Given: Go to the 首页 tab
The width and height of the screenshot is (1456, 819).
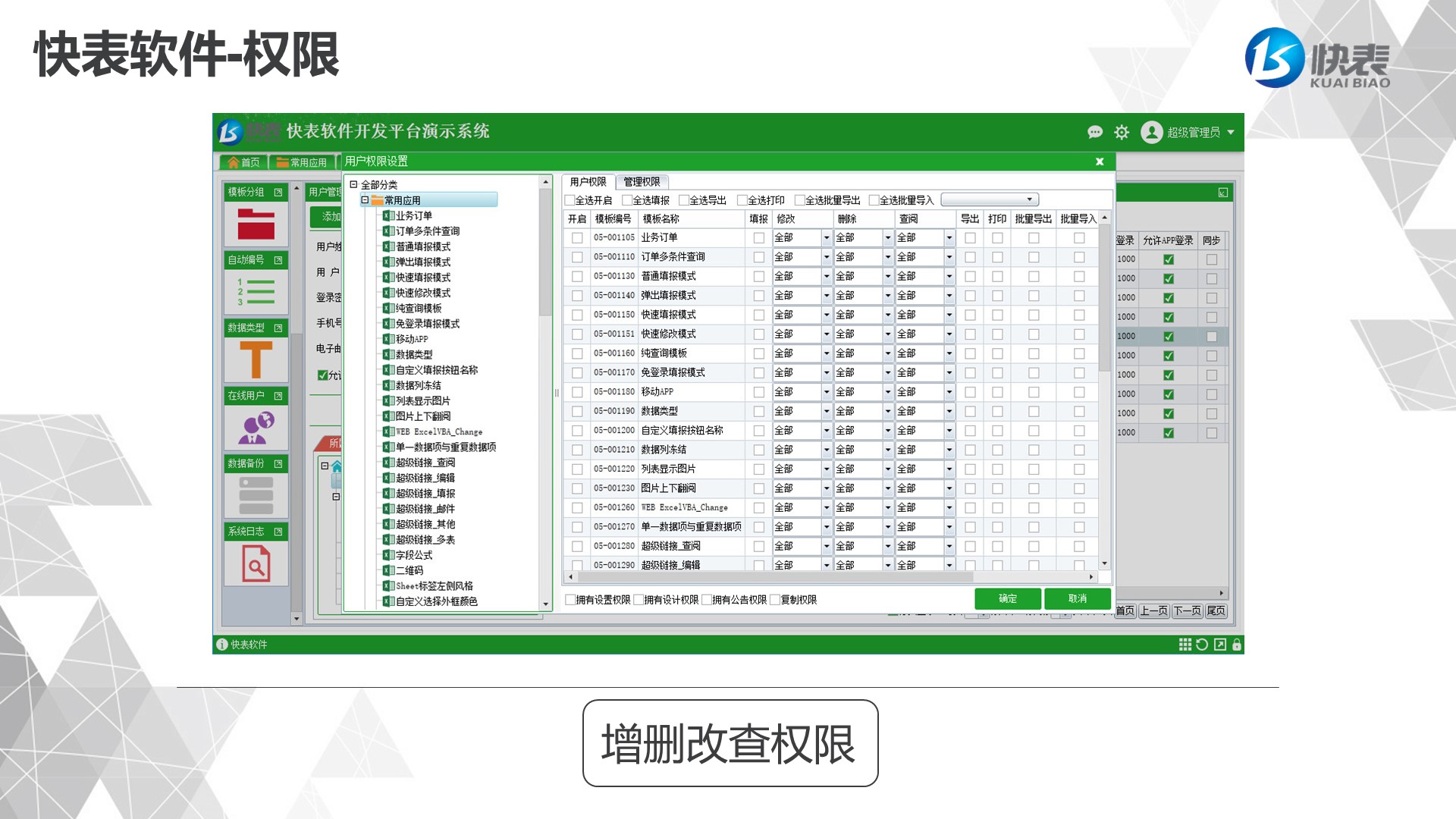Looking at the screenshot, I should click(243, 162).
